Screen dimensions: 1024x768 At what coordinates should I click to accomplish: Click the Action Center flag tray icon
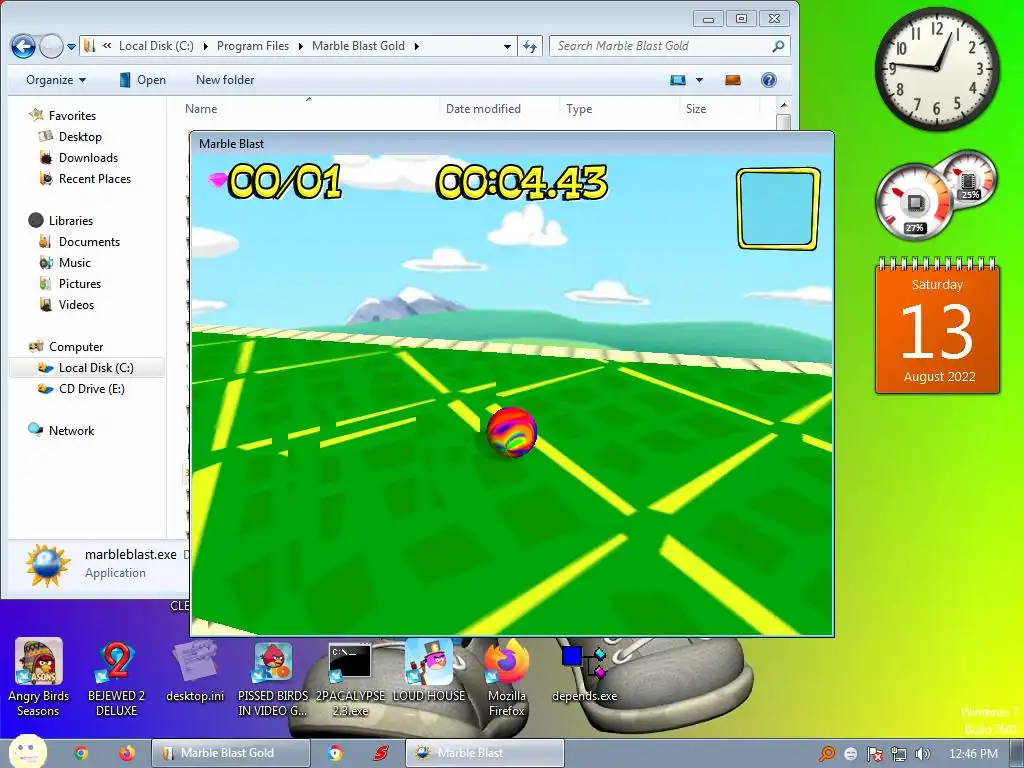(875, 754)
